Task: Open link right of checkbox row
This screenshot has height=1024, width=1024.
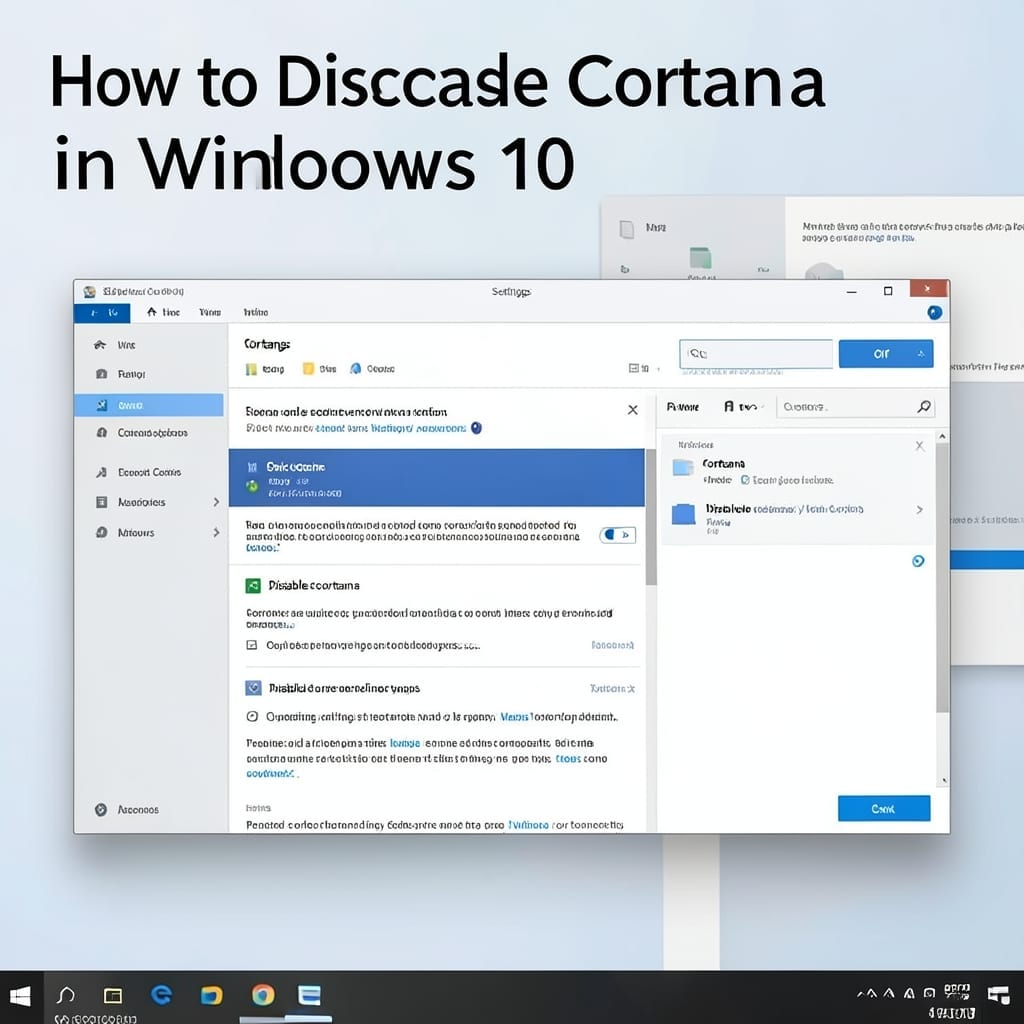Action: [x=612, y=645]
